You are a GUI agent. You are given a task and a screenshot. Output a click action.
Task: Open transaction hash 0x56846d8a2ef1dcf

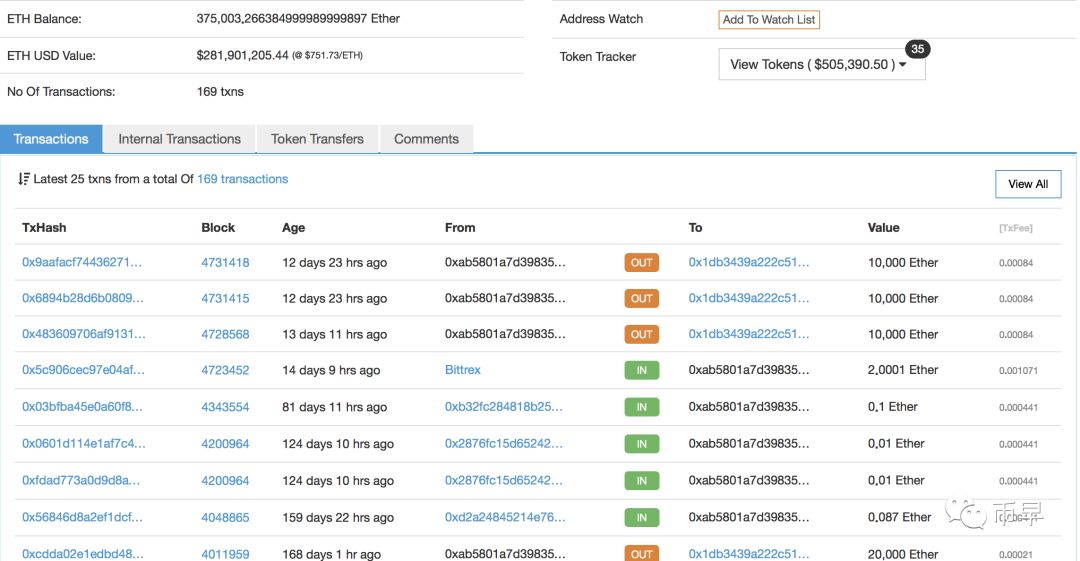83,518
